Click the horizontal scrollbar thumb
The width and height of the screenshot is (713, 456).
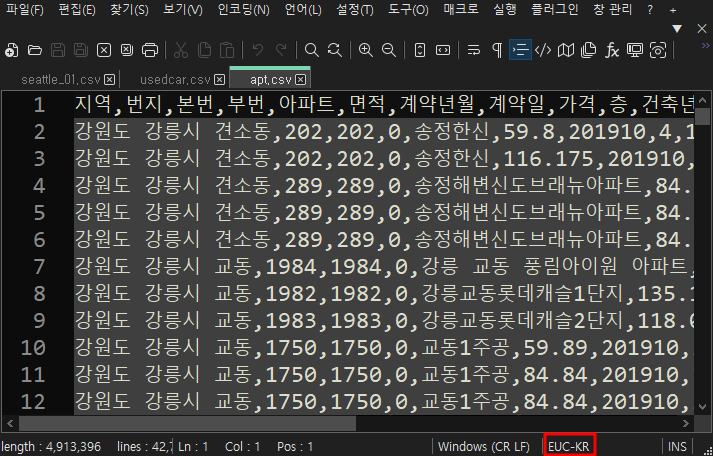[x=187, y=424]
